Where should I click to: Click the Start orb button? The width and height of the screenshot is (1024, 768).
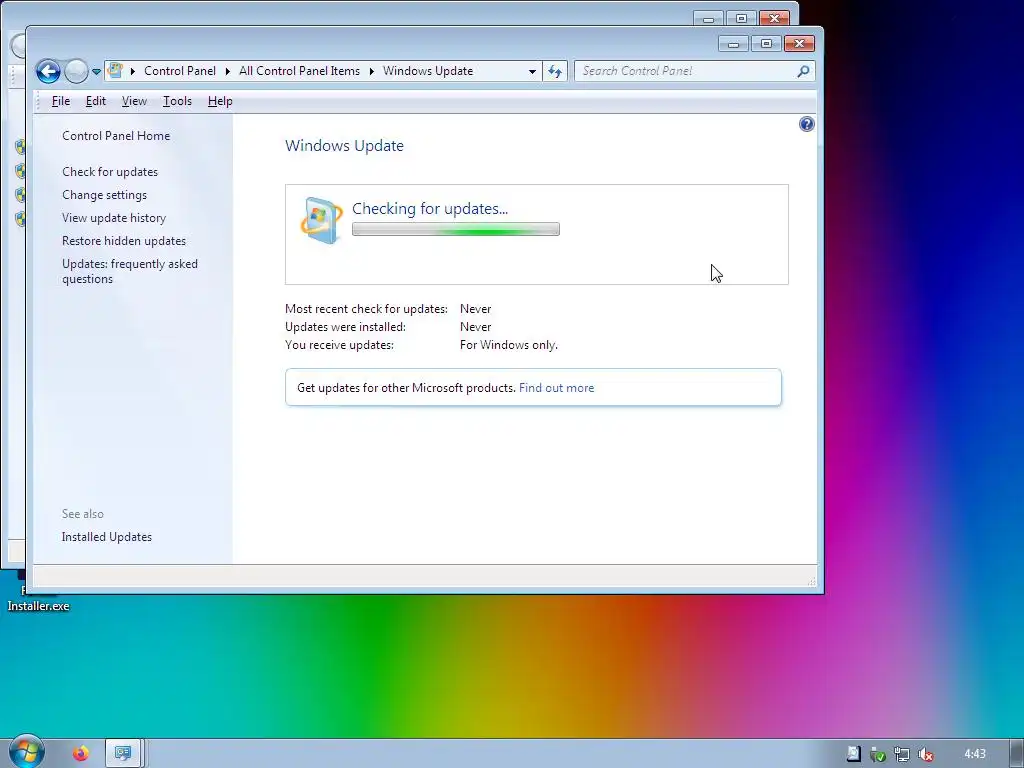pos(26,752)
